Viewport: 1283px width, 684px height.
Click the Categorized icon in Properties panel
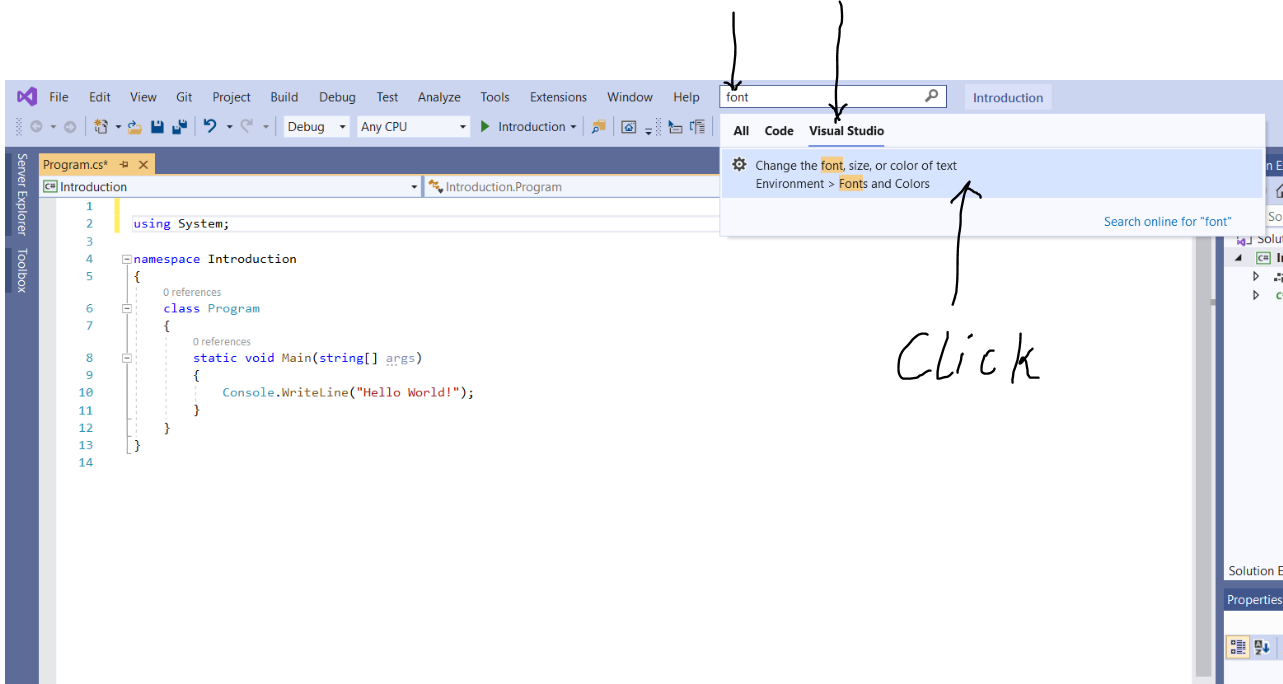1238,647
